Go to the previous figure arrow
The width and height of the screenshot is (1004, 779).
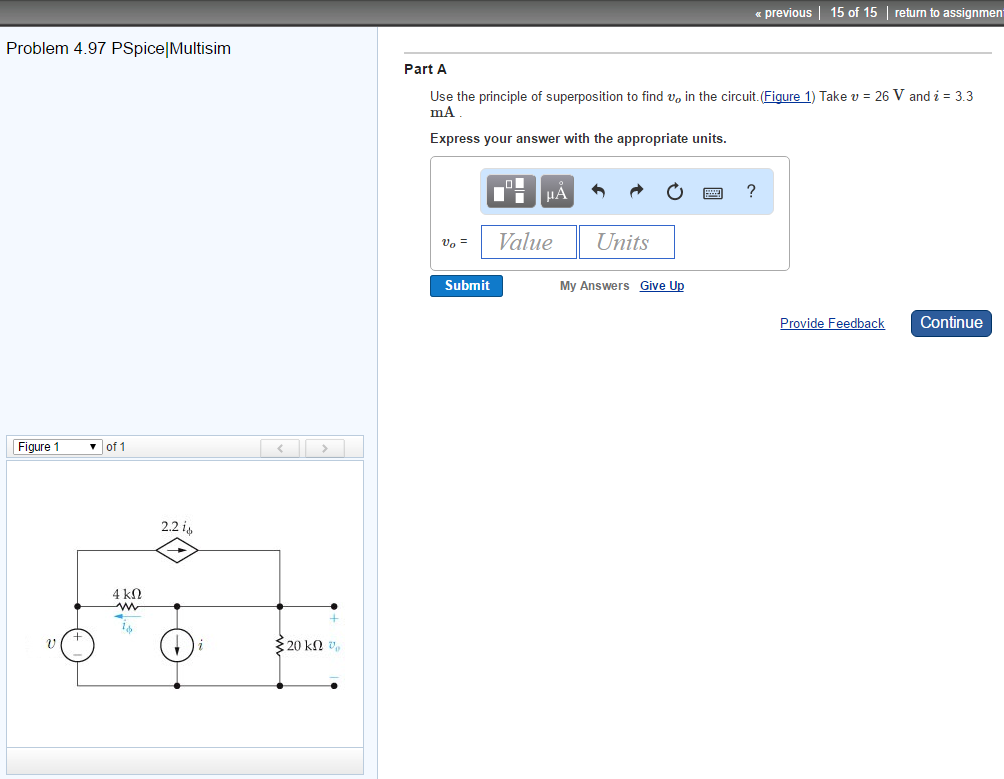pyautogui.click(x=280, y=448)
